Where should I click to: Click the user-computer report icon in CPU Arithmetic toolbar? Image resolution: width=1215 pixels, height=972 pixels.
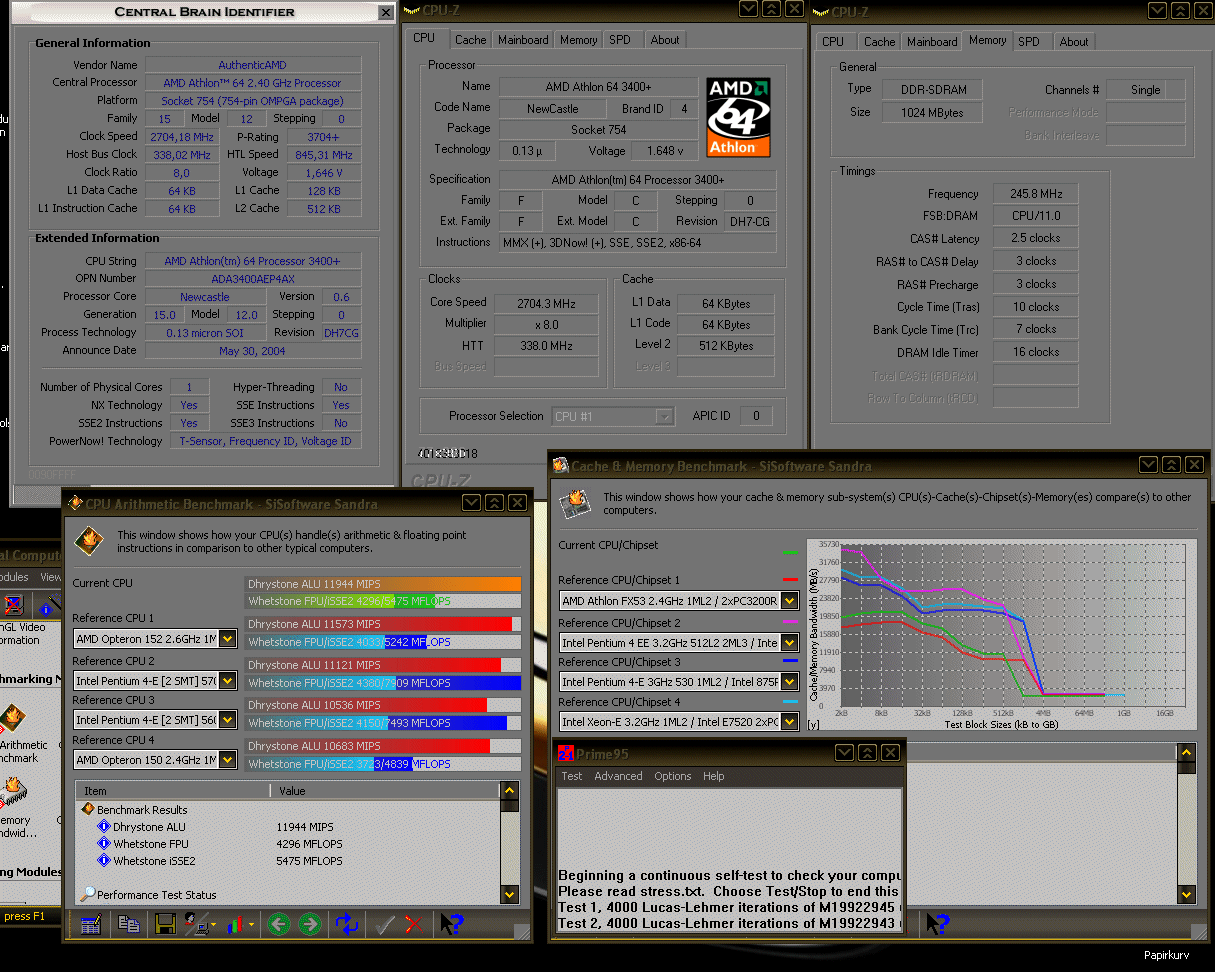coord(198,925)
